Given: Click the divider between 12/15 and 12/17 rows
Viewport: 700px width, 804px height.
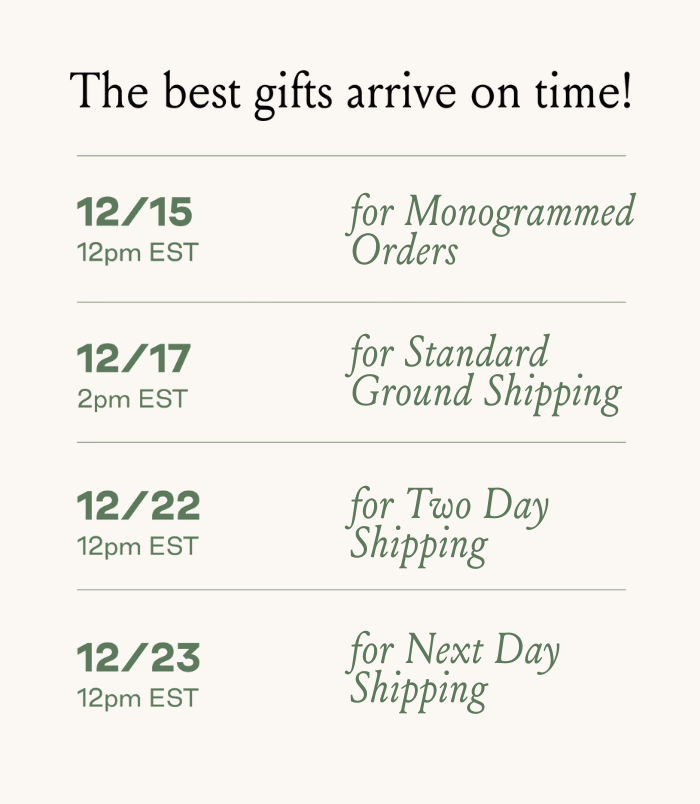Looking at the screenshot, I should [350, 302].
